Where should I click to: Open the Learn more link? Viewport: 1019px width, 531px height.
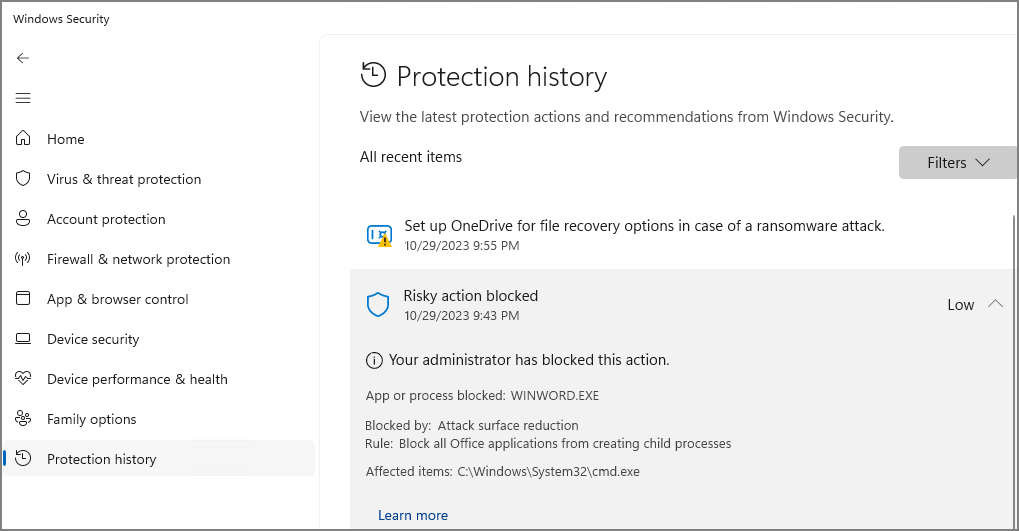coord(413,515)
